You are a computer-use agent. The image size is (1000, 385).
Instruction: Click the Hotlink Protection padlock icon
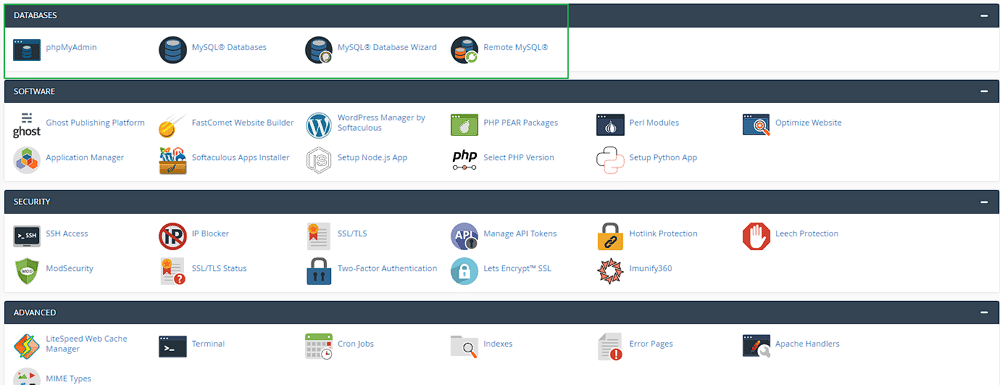point(610,236)
